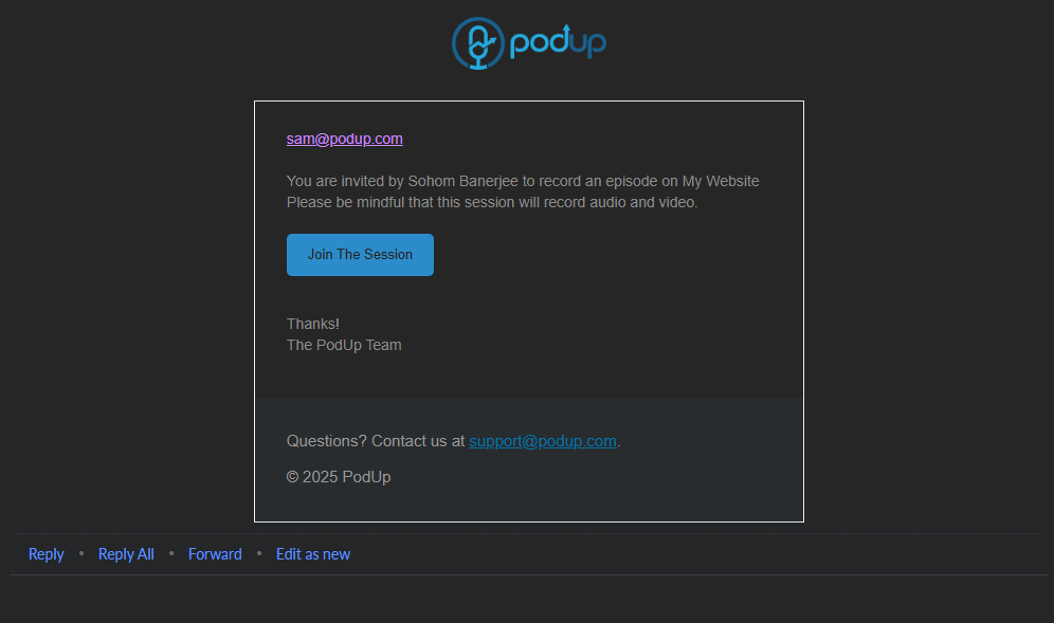Click the PodUp wordmark text in the header

click(x=557, y=43)
